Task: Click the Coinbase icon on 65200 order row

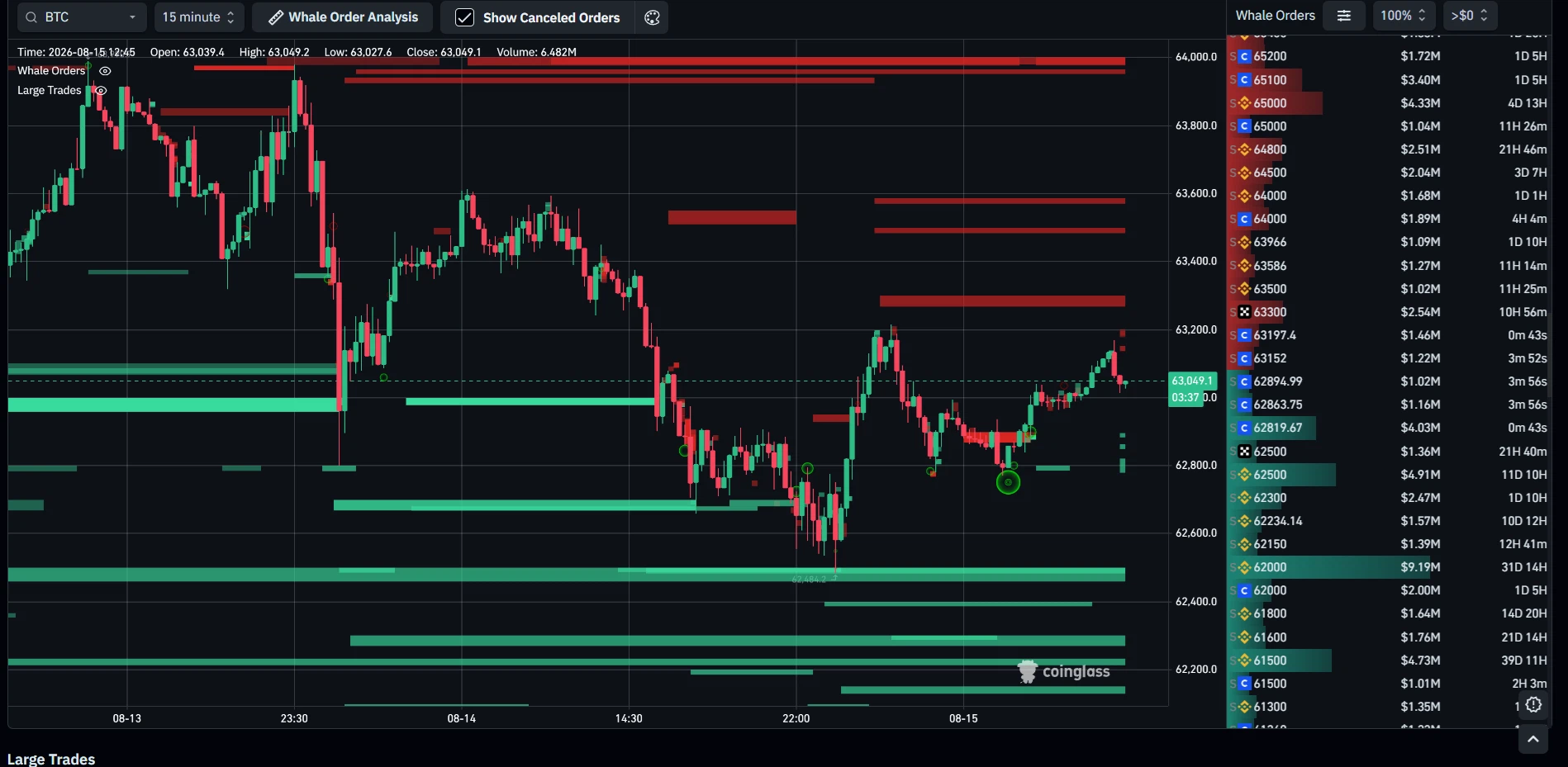Action: point(1244,56)
